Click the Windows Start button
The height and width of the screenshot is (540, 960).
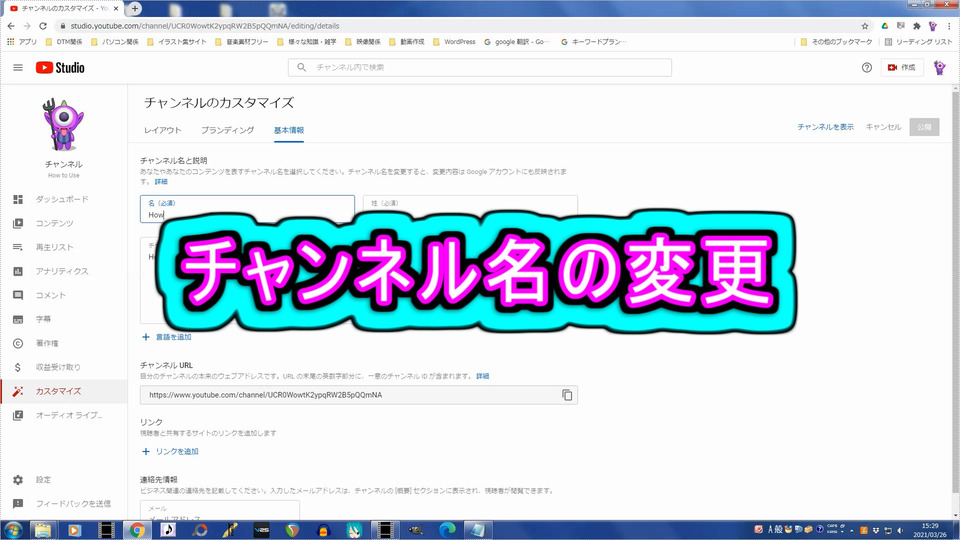tap(12, 530)
